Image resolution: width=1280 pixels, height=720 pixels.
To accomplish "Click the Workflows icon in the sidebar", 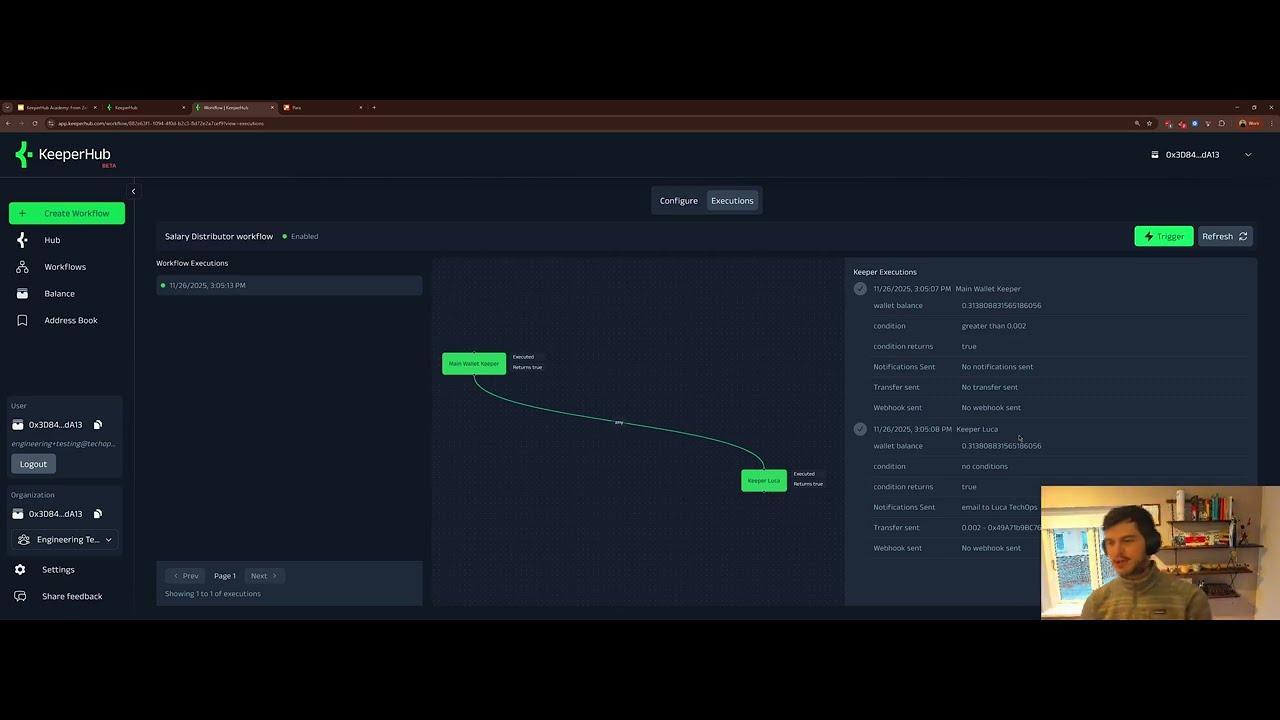I will click(x=22, y=267).
